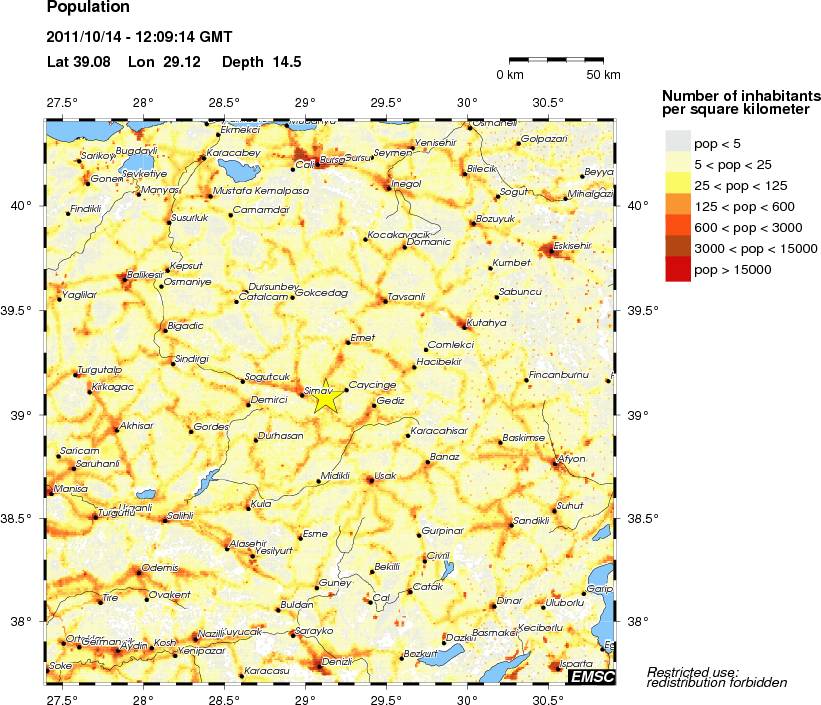Click the '25 < pop < 125' yellow swatch
821x705 pixels.
pyautogui.click(x=678, y=185)
